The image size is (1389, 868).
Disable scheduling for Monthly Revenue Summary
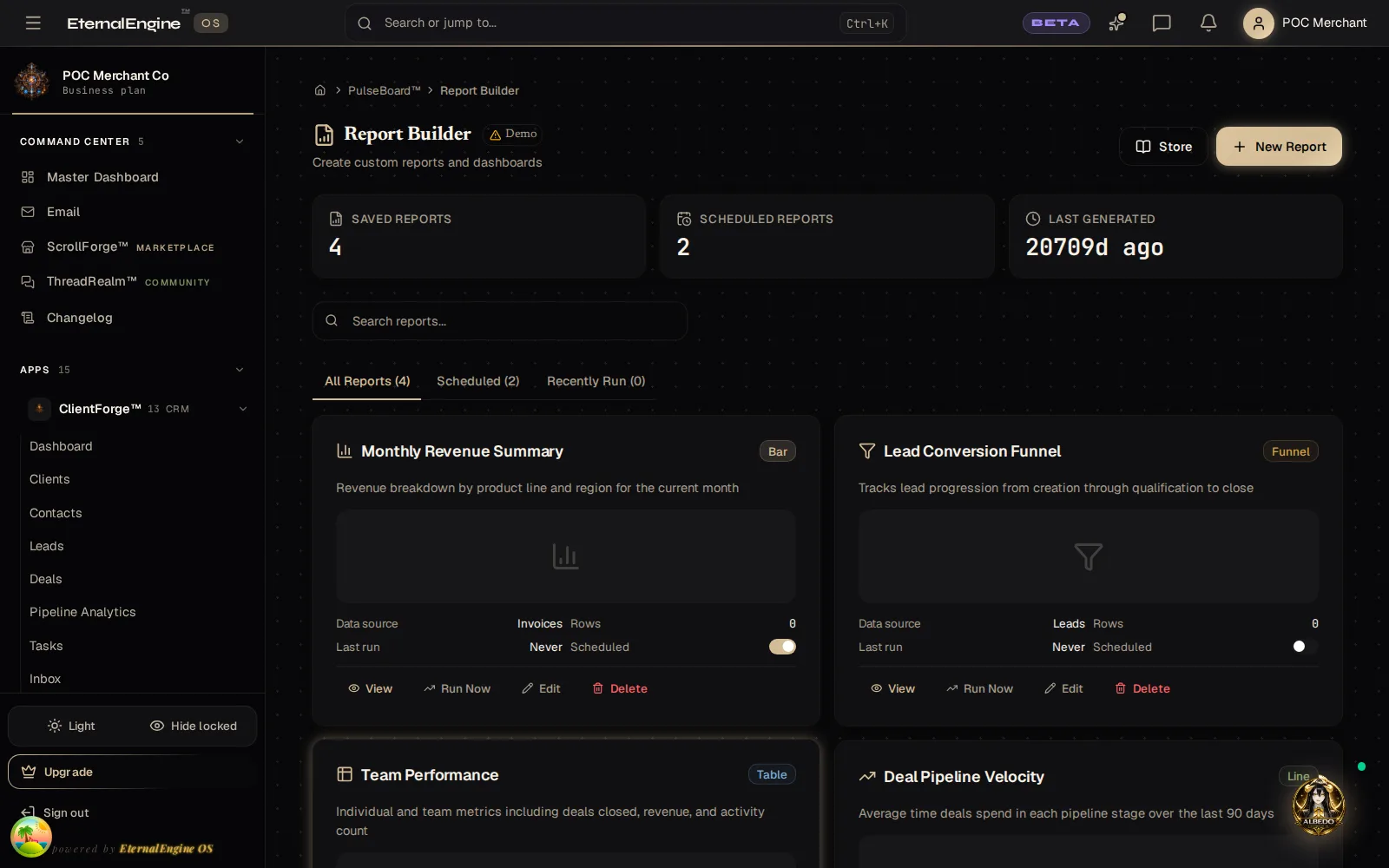click(782, 647)
